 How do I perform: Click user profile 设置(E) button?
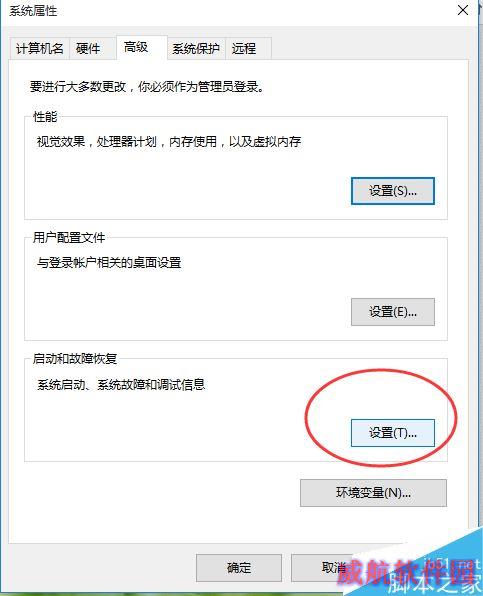point(393,312)
